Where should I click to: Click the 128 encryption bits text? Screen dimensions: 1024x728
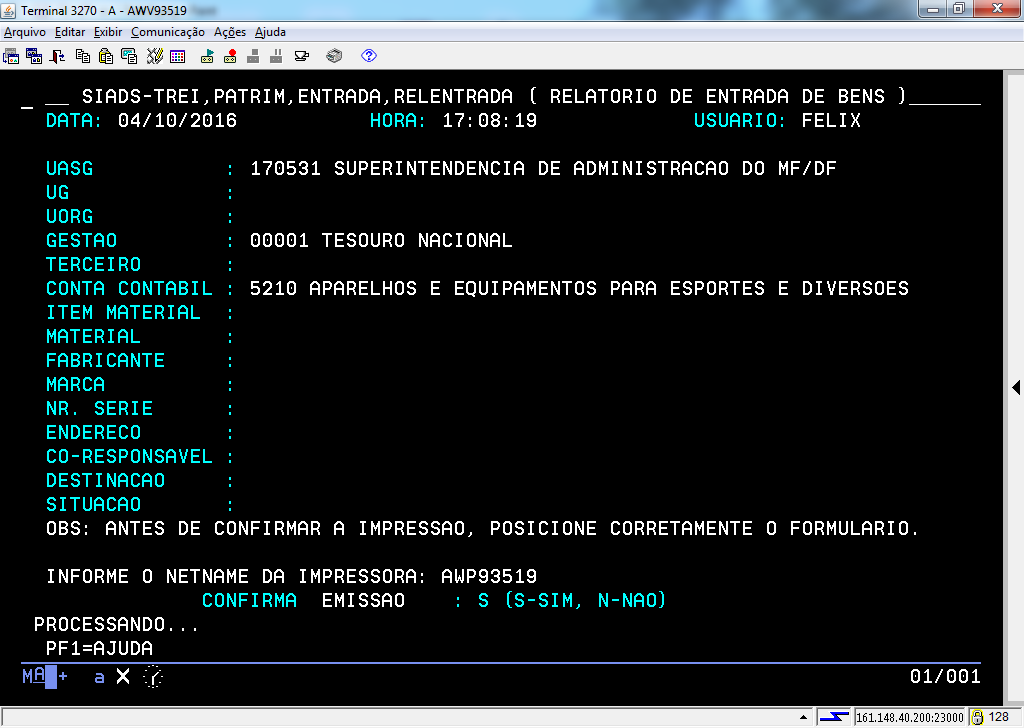click(999, 717)
